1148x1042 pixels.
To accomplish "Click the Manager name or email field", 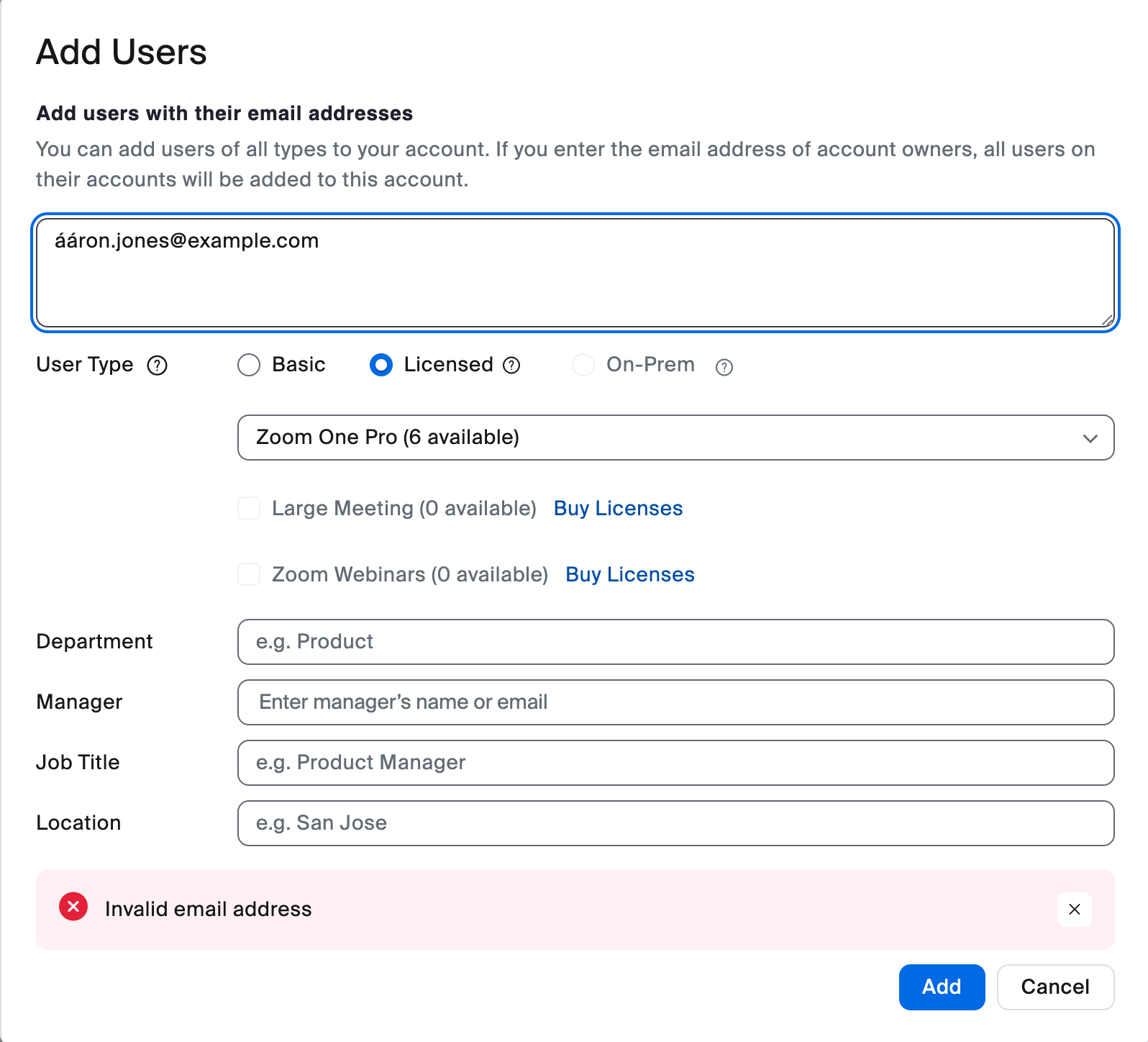I will coord(675,702).
